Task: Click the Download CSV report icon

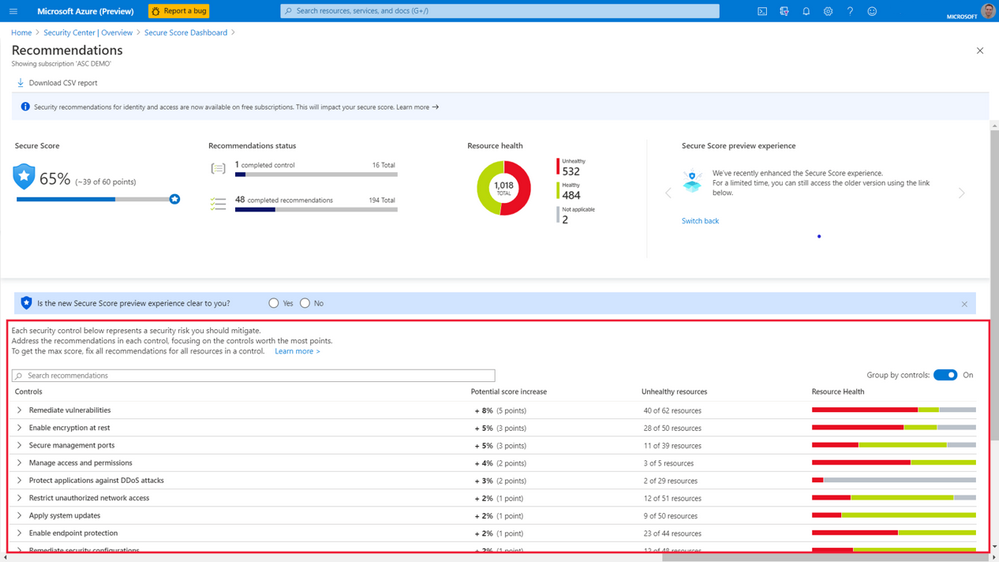Action: pos(20,83)
